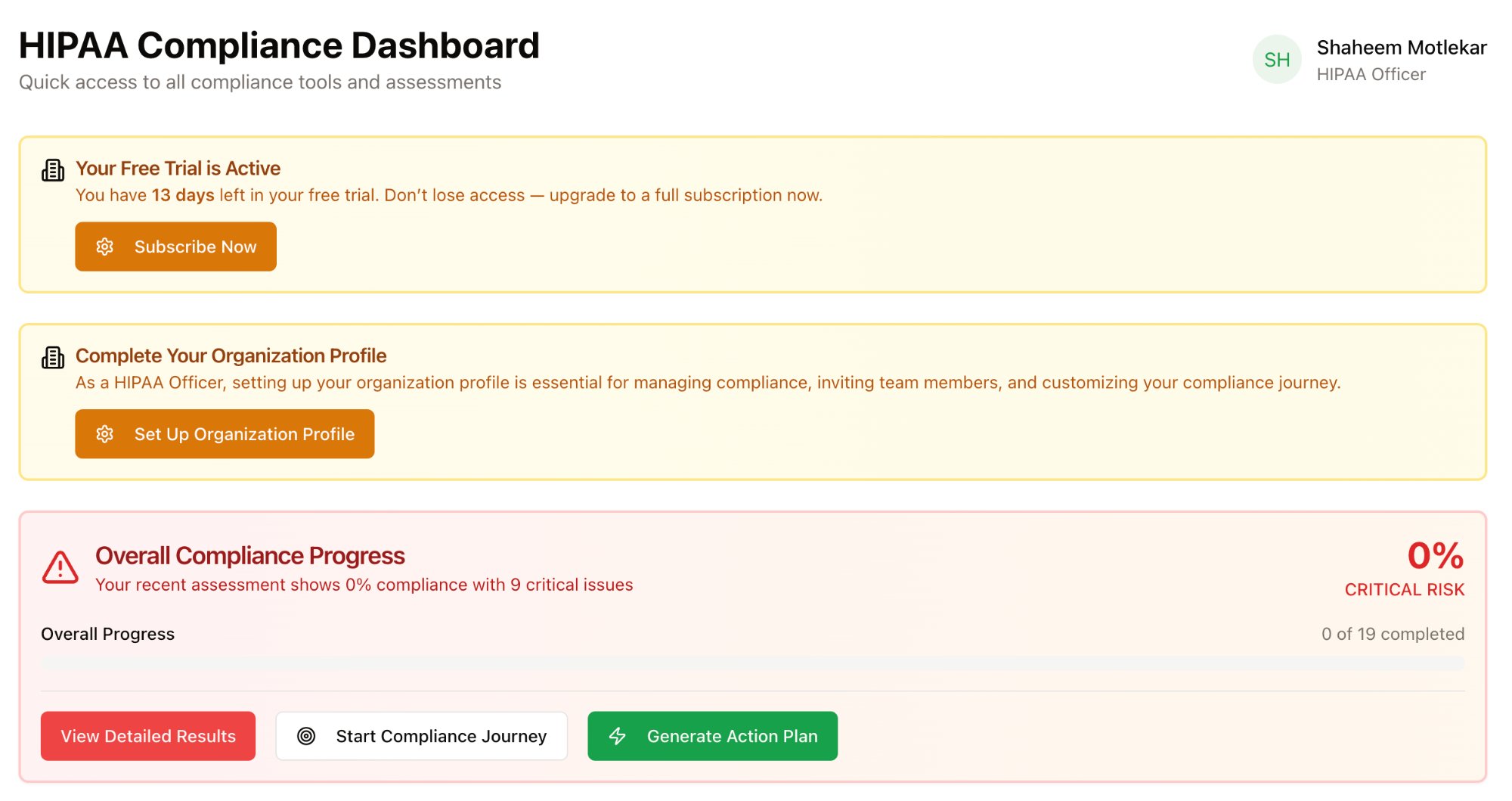Screen dimensions: 1512x801
Task: Click the building icon beside Your Free Trial is Active
Action: pos(52,169)
